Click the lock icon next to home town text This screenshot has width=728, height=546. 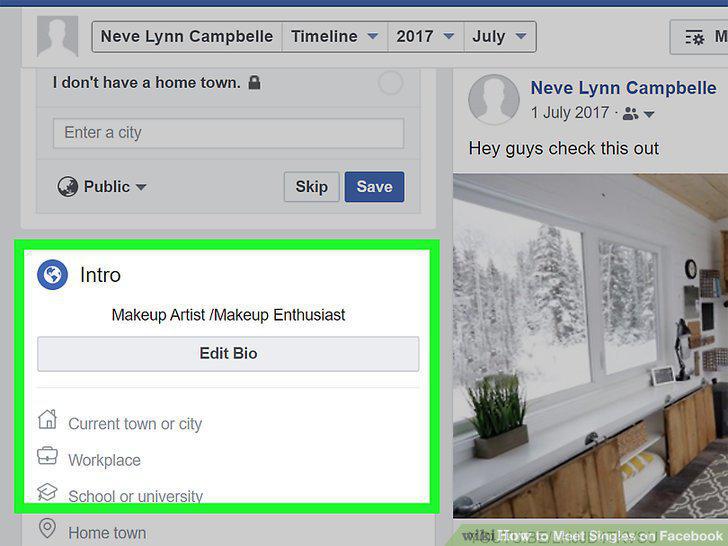(x=254, y=83)
